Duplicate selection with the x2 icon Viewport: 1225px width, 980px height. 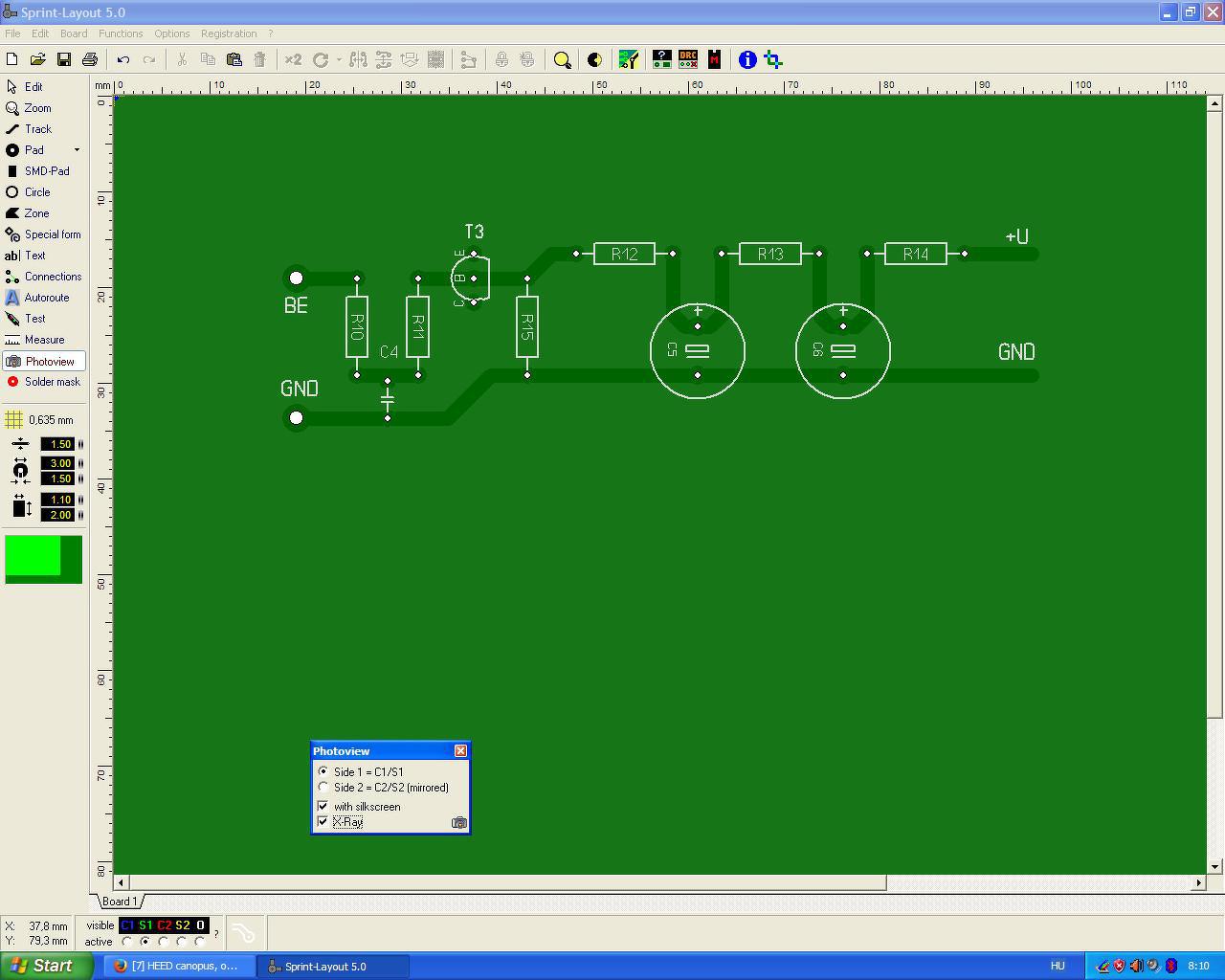pyautogui.click(x=293, y=59)
